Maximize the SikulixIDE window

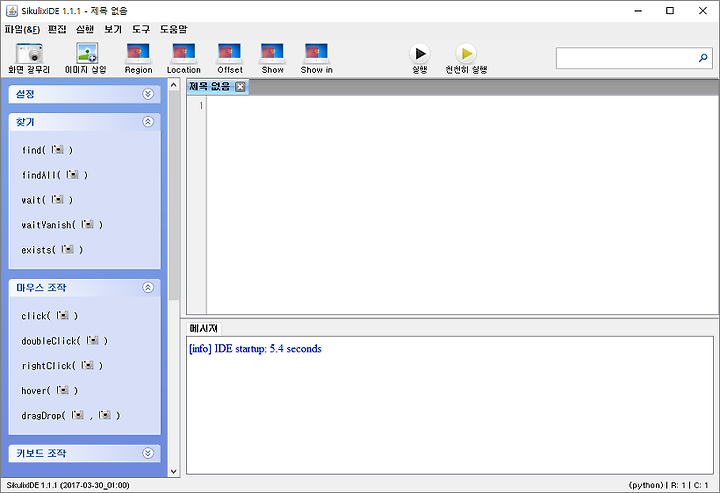click(670, 11)
